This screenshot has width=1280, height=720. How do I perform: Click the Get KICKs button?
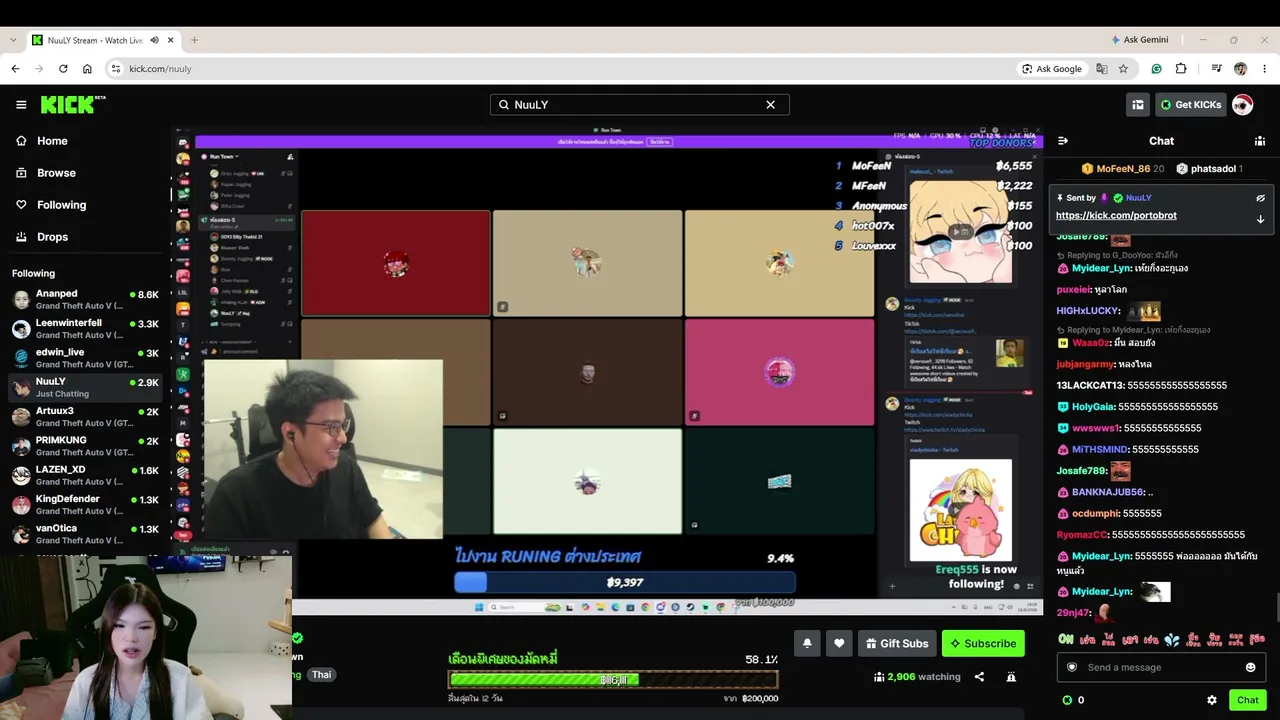[1190, 104]
